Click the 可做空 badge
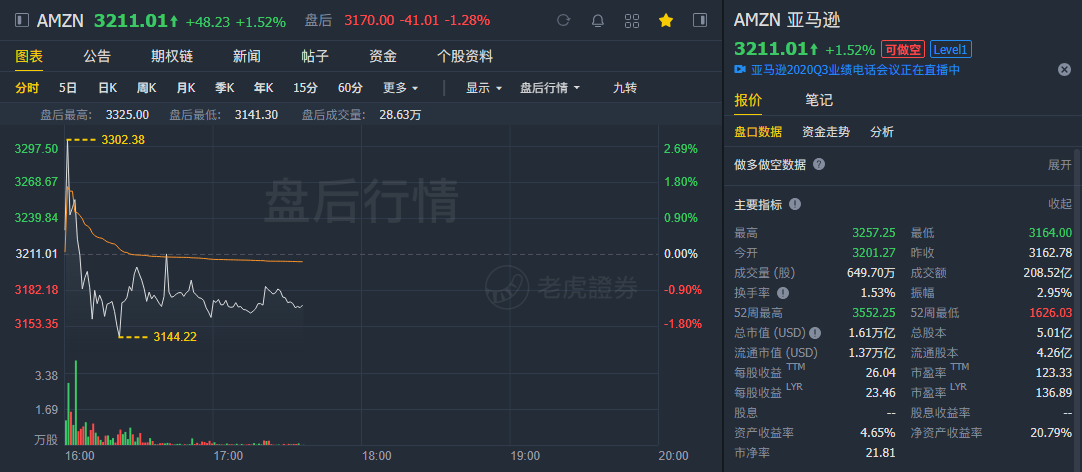 pos(903,49)
